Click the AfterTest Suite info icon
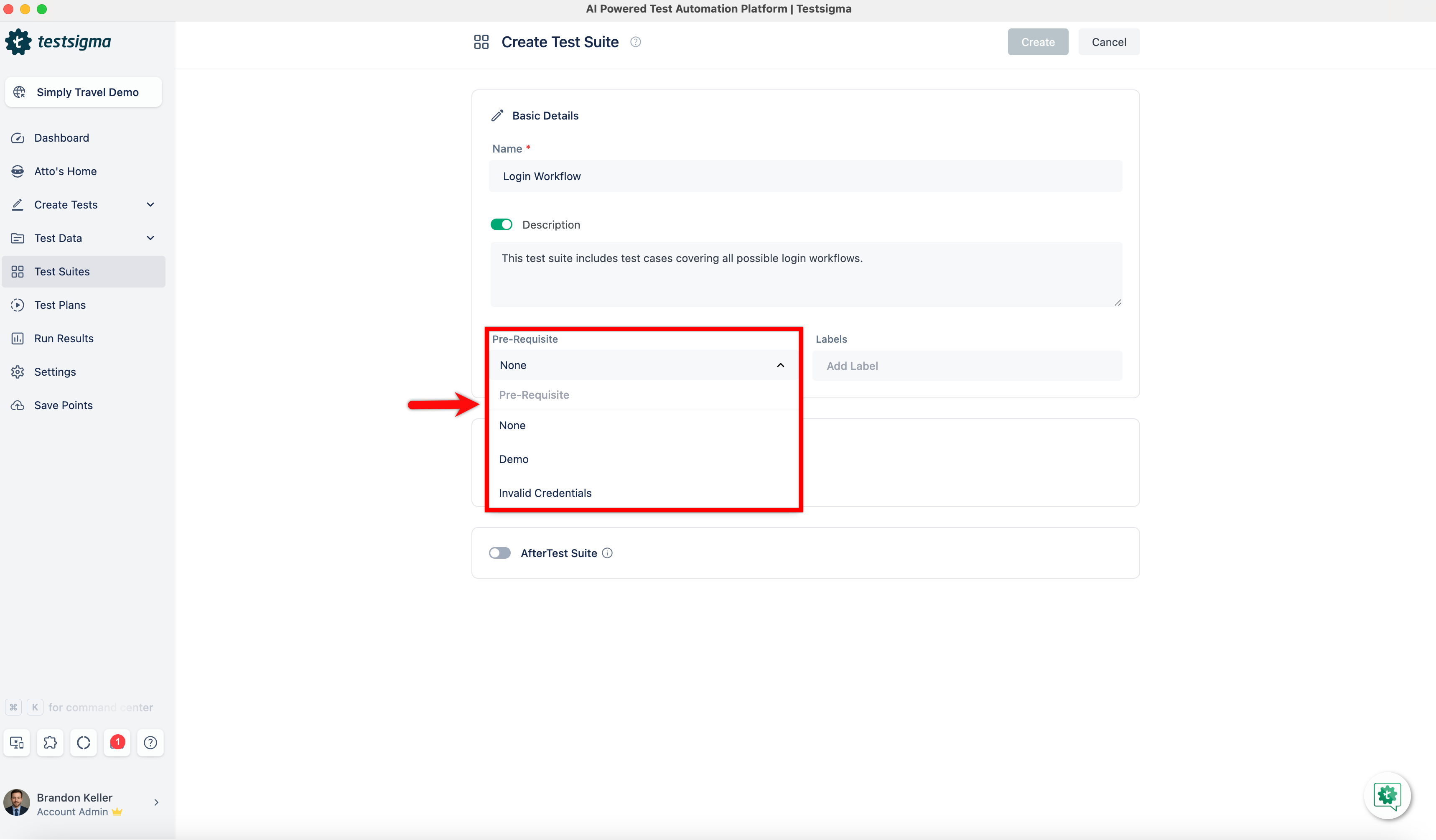 pyautogui.click(x=607, y=553)
